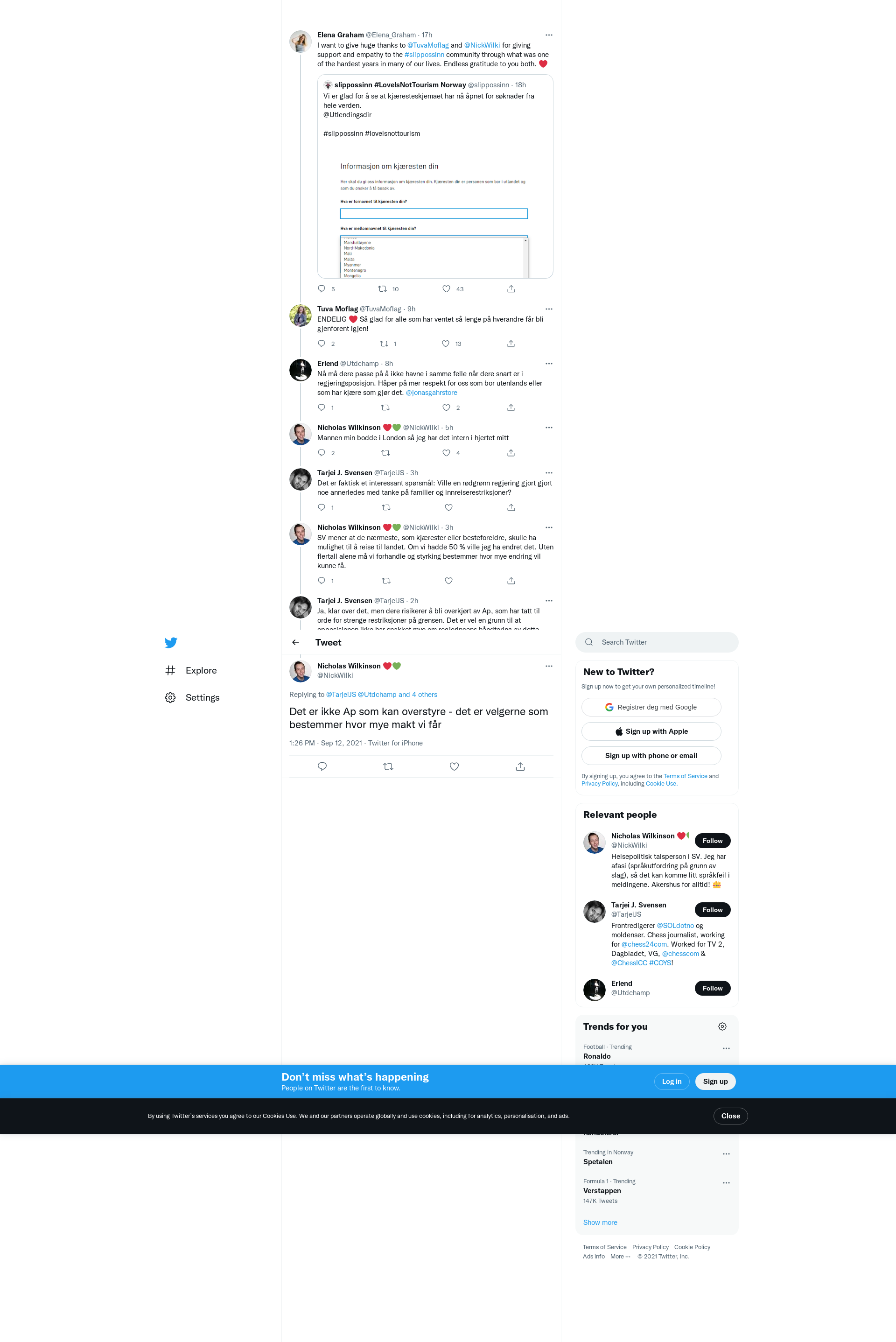
Task: Reply to the main tweet by Nicholas Wilkinson
Action: 322,766
